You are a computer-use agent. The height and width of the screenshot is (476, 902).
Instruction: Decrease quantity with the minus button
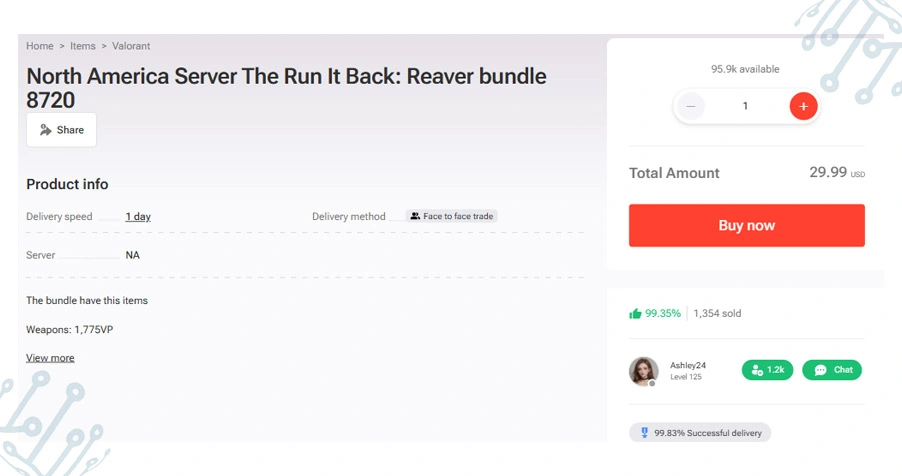pyautogui.click(x=690, y=106)
